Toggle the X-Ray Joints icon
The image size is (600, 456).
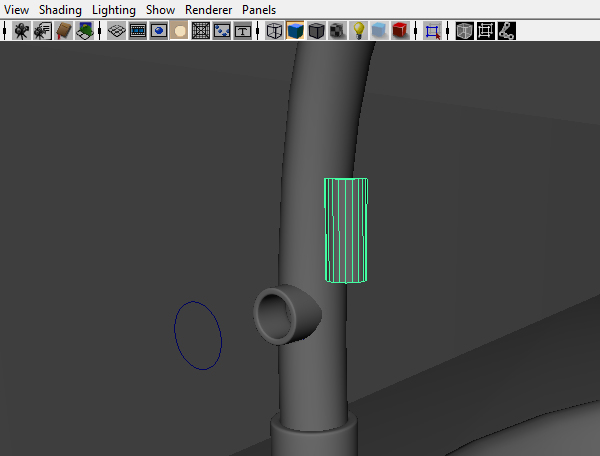click(x=507, y=31)
